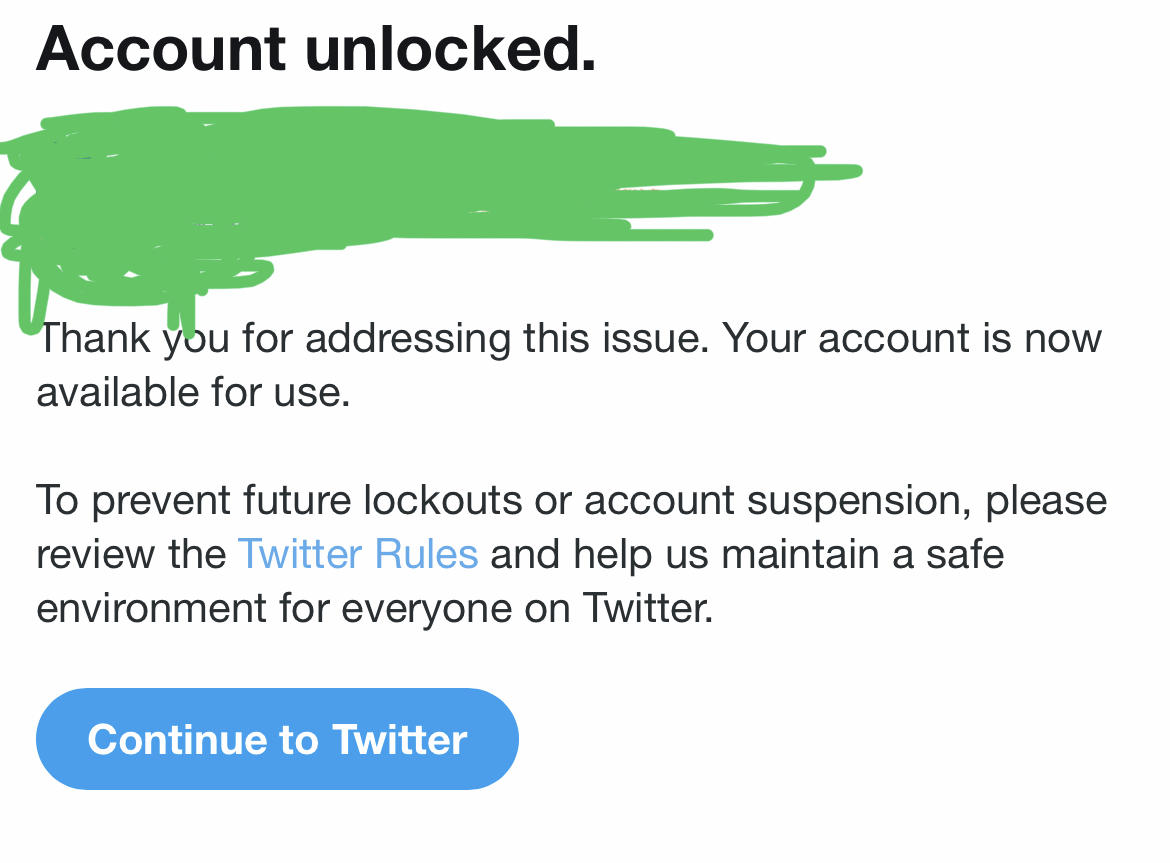
Task: Click 'and help us maintain a safe' text
Action: [x=747, y=554]
